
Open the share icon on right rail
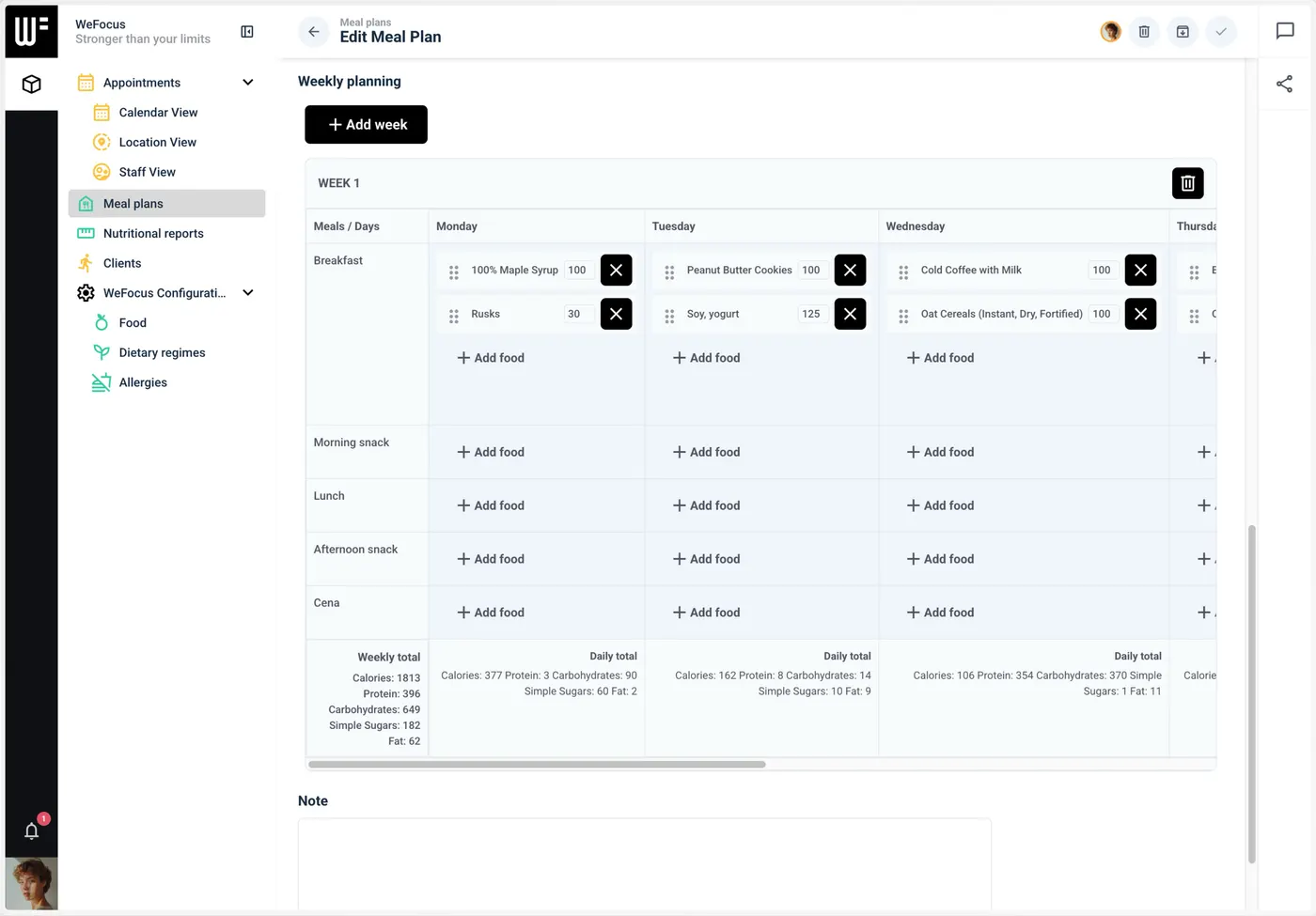click(x=1285, y=85)
